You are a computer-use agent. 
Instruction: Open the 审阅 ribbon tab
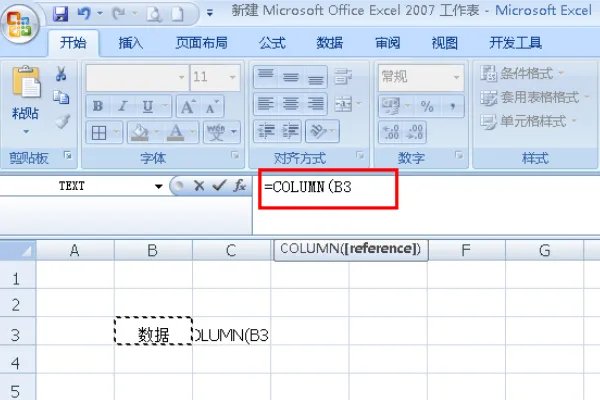387,43
